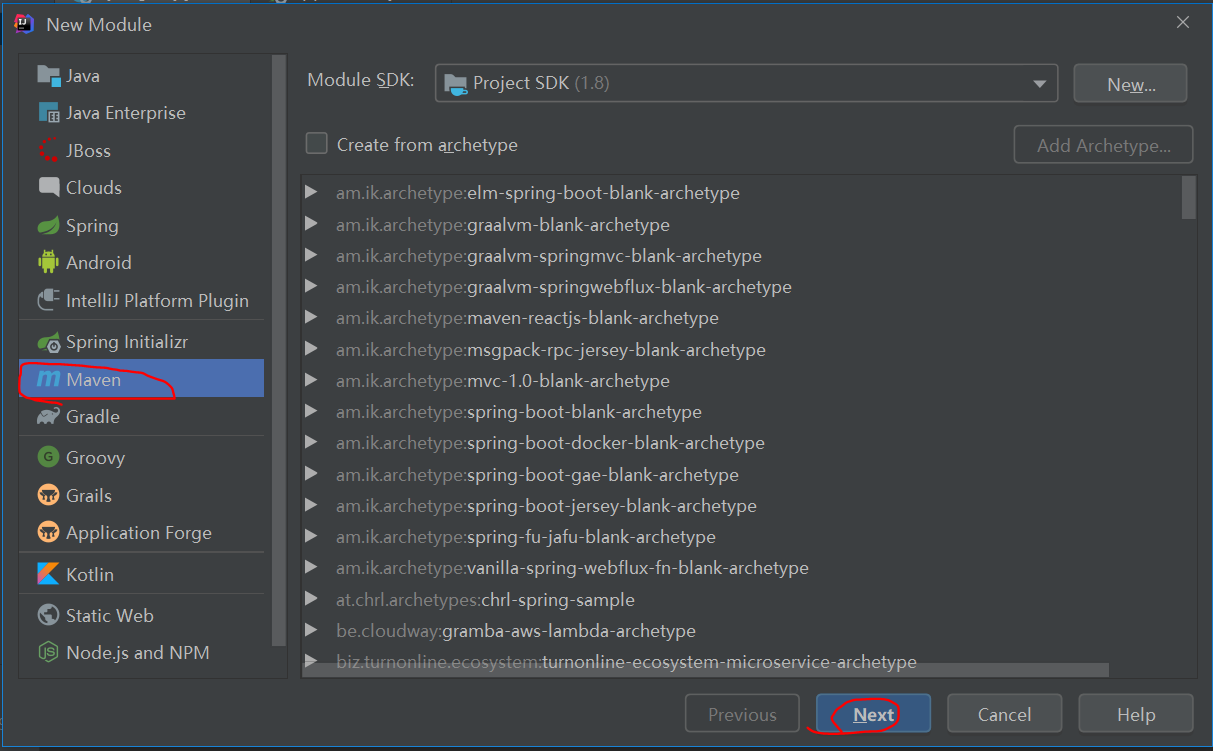
Task: Click the Project SDK folder icon in combo box
Action: tap(455, 83)
